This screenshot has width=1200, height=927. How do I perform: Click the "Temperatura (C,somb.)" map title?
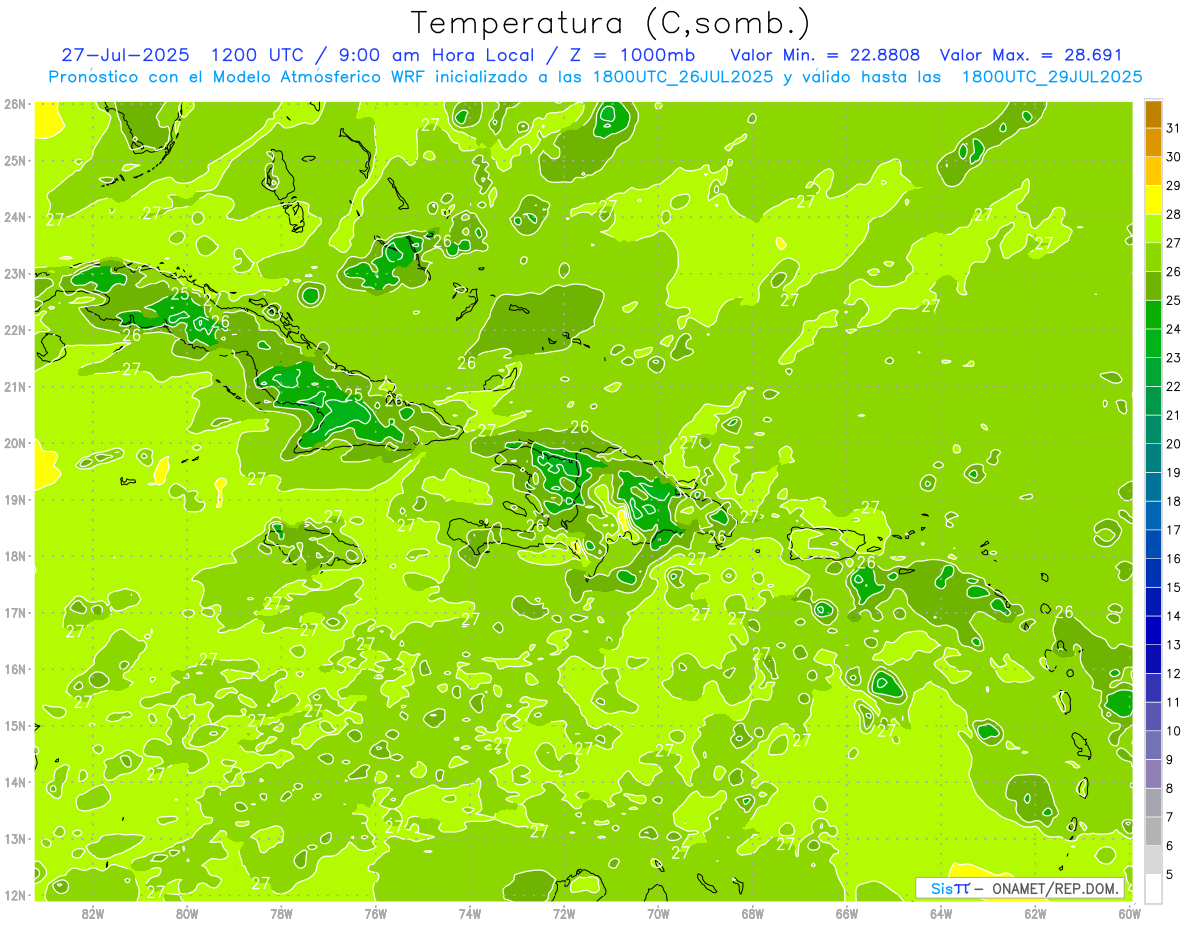tap(611, 23)
